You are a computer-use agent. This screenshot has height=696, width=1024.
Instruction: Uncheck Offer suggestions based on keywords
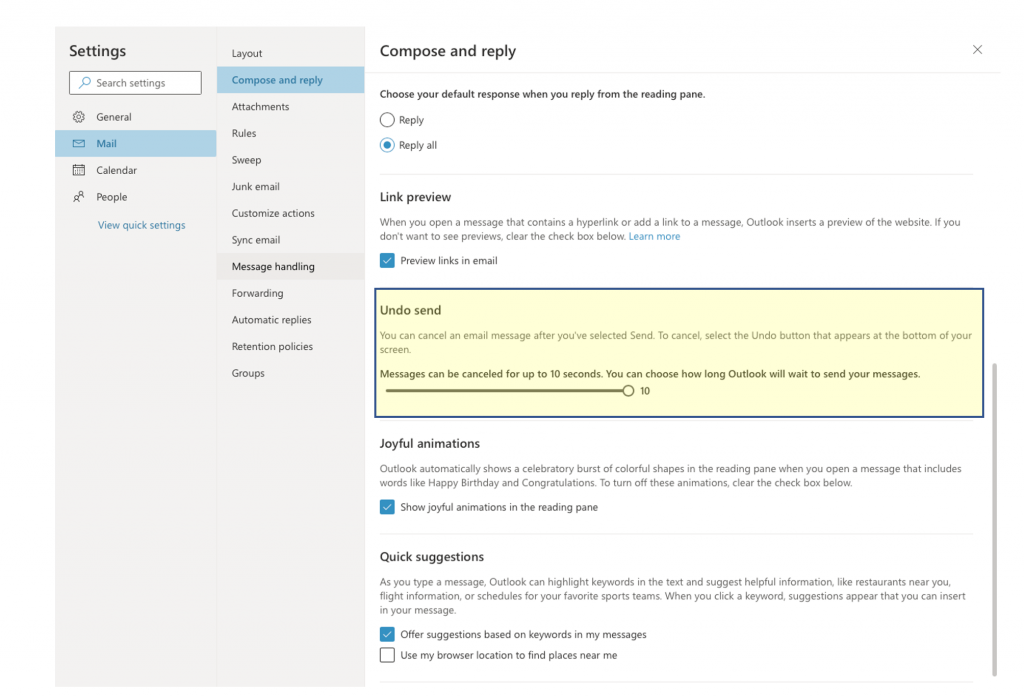[387, 635]
